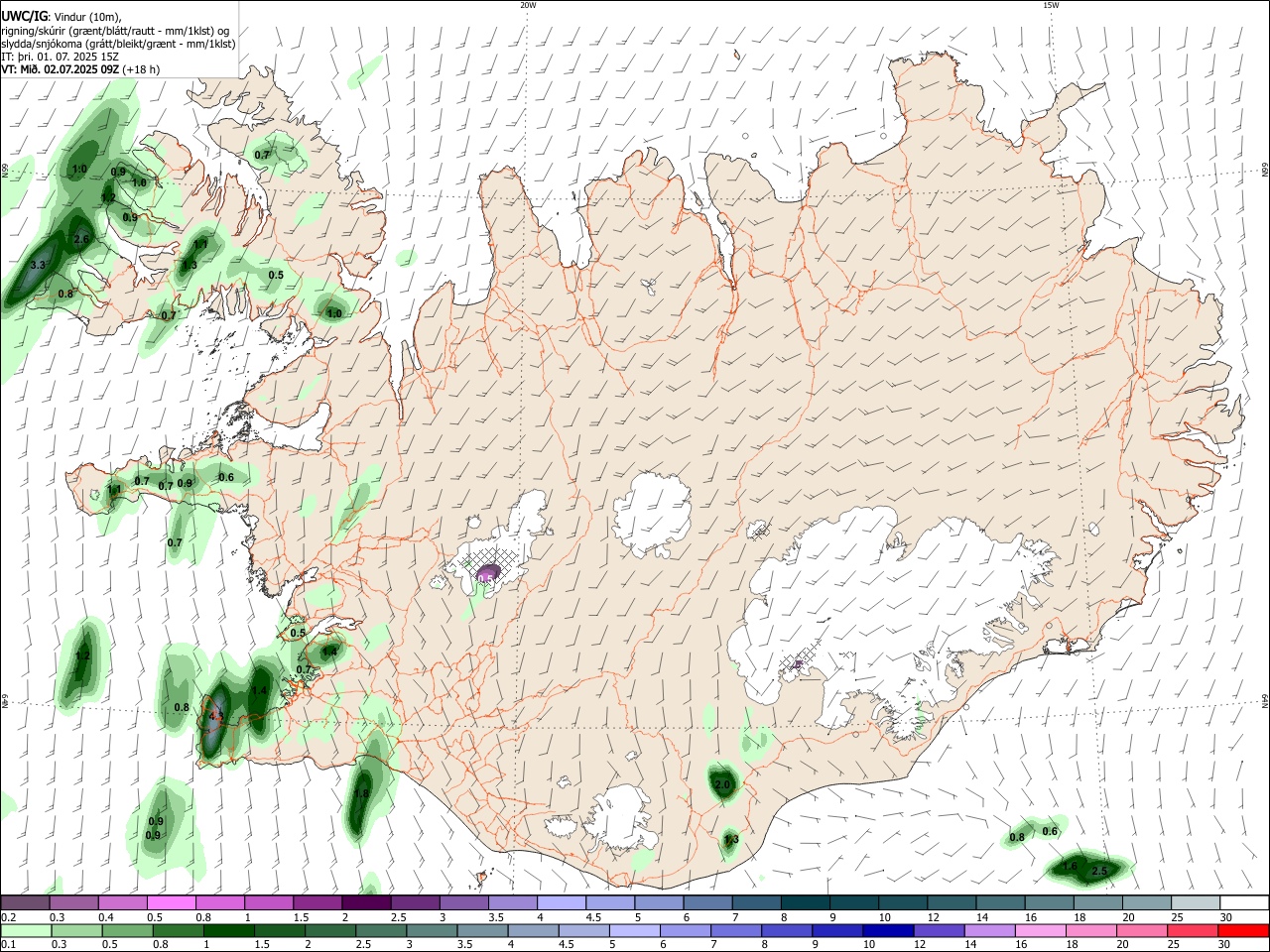This screenshot has width=1270, height=952.
Task: Pick the darkest green swatch labeled 1
Action: (229, 931)
